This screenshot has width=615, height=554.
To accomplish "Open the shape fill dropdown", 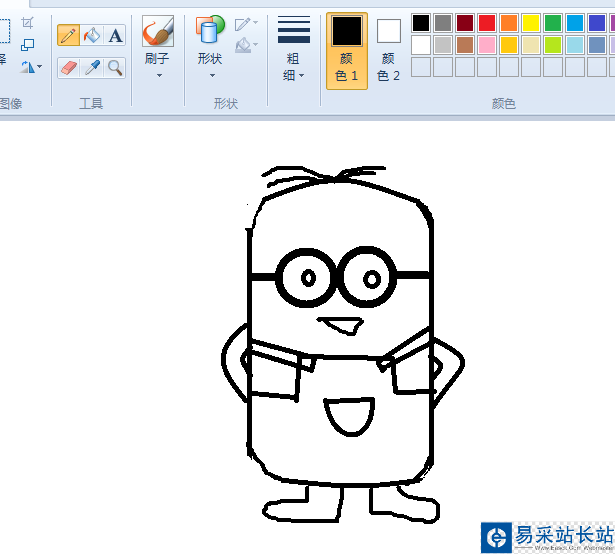I will click(246, 45).
